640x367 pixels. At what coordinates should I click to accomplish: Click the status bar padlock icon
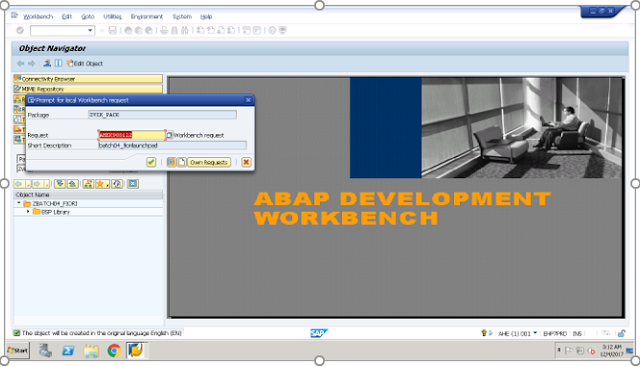pyautogui.click(x=622, y=333)
